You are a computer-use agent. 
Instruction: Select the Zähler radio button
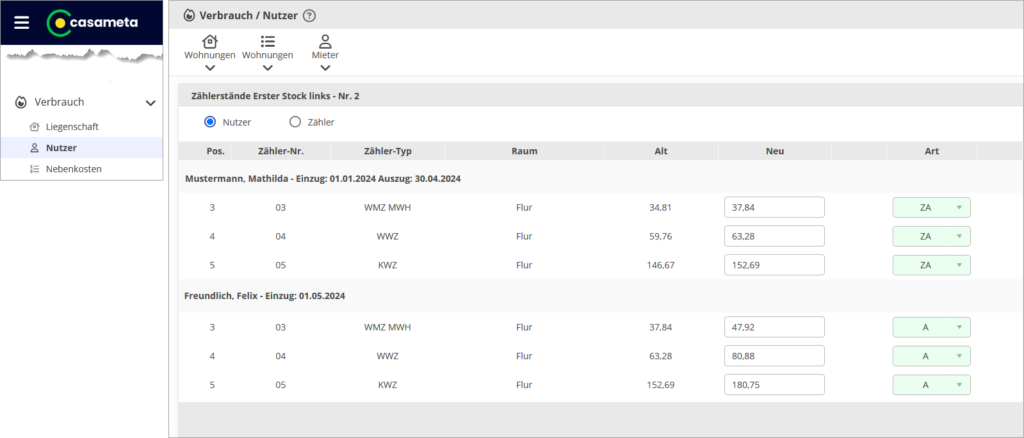(x=295, y=122)
